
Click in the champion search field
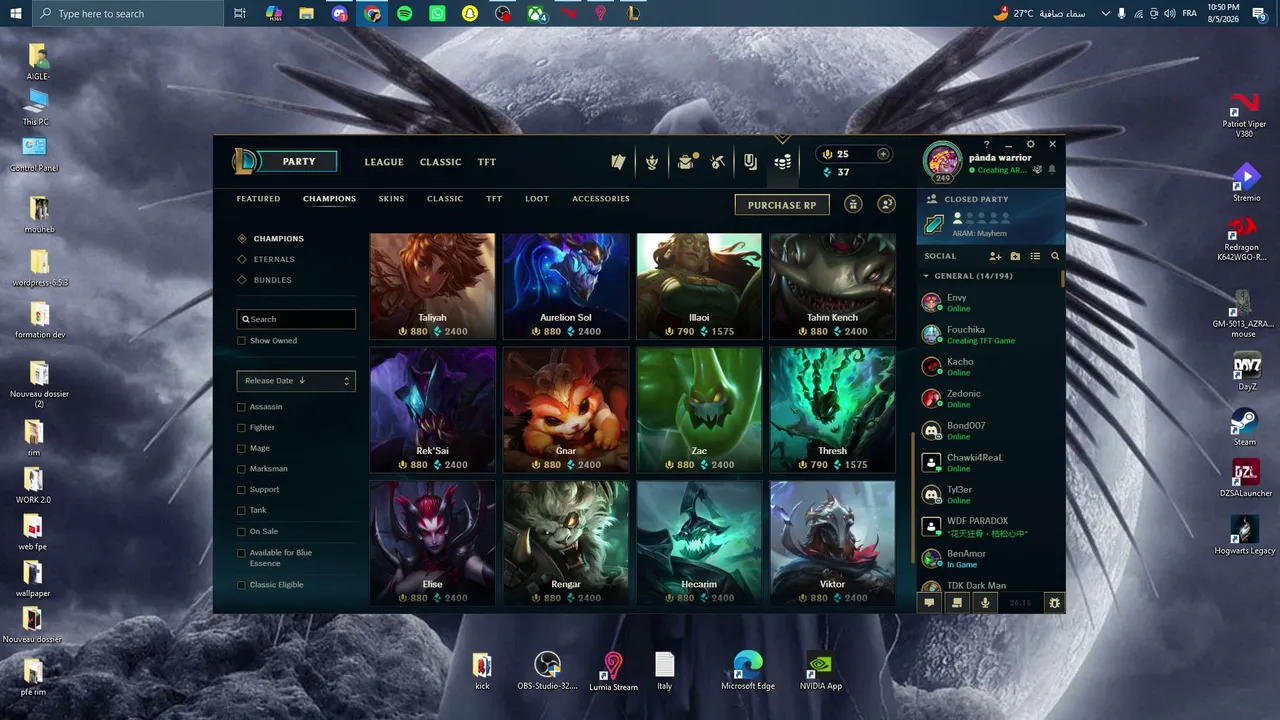296,319
